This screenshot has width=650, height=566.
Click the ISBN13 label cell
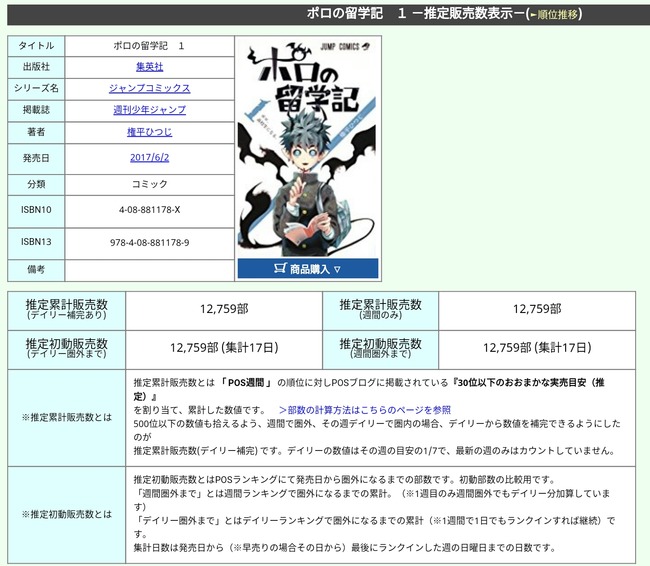point(36,242)
